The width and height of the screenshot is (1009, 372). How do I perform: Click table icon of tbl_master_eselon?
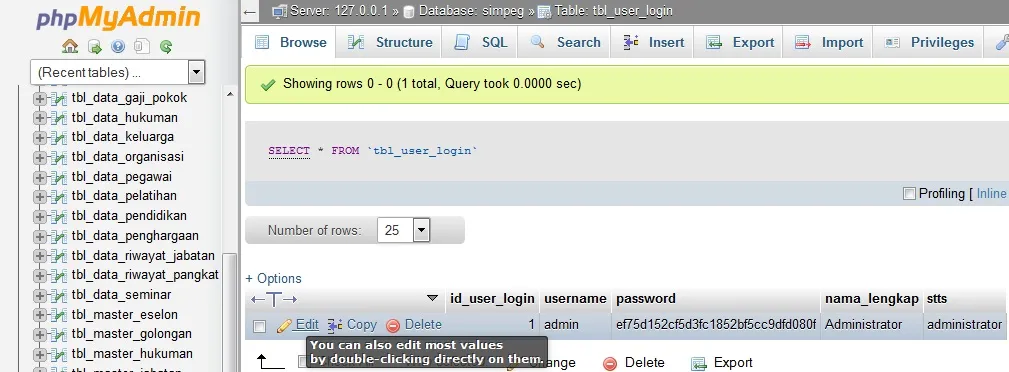[59, 315]
